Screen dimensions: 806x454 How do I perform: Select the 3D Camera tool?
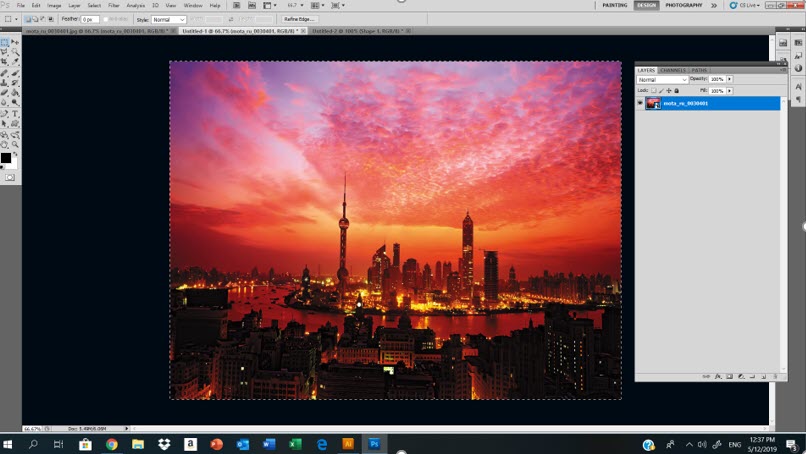(15, 135)
